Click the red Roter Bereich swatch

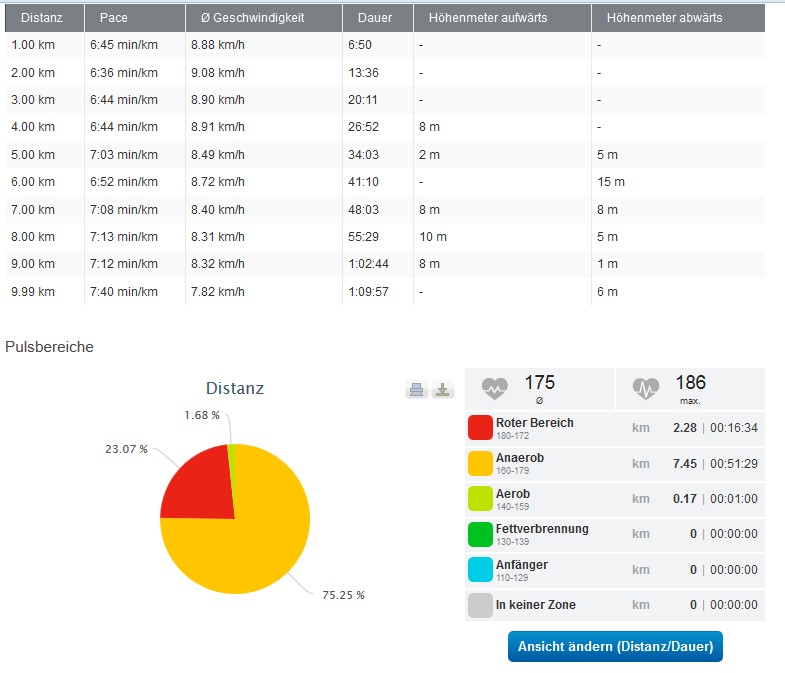480,428
